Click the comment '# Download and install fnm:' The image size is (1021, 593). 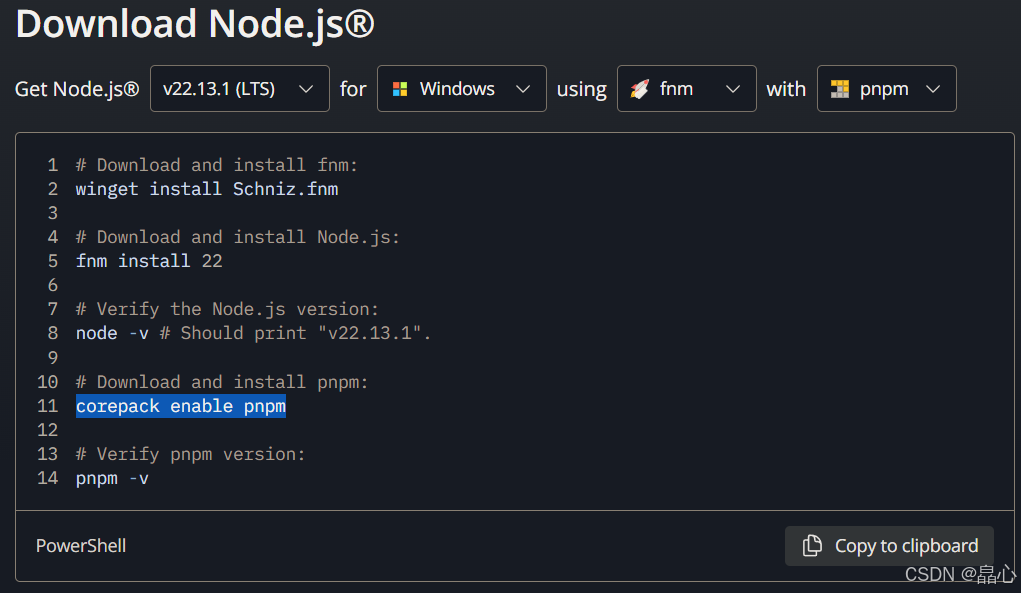coord(217,165)
